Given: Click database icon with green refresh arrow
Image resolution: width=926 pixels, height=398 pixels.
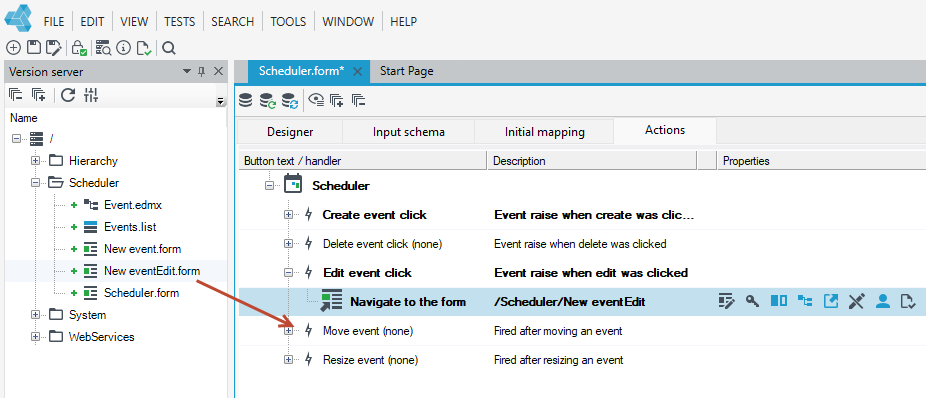Looking at the screenshot, I should [268, 100].
